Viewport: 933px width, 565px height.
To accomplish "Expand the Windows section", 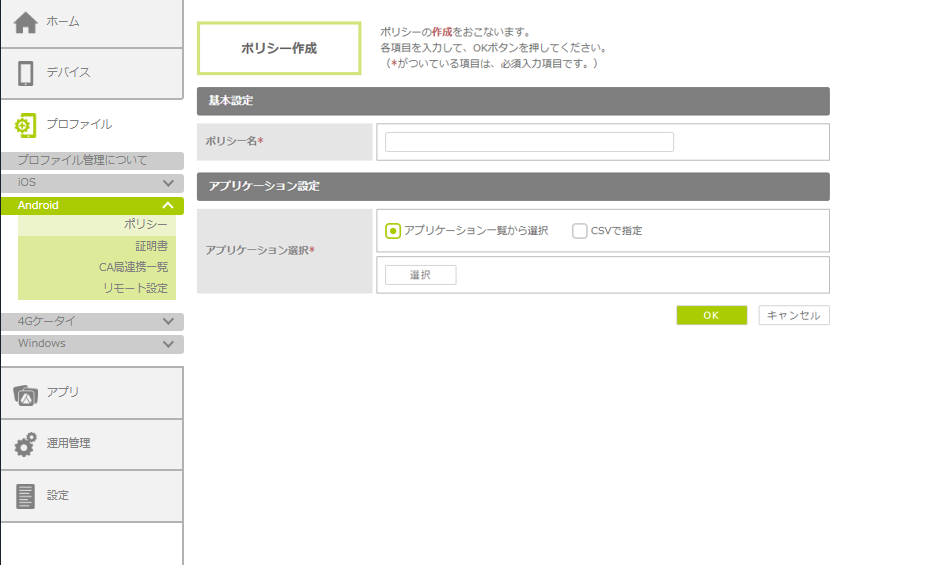I will pos(168,344).
